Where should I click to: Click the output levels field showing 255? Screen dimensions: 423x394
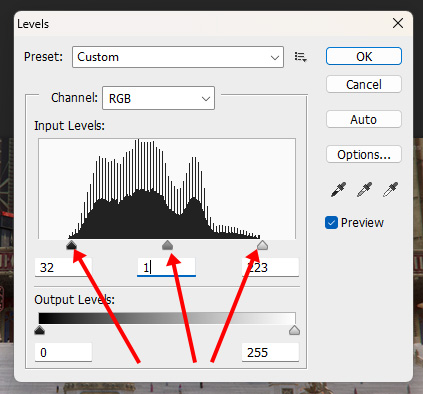point(270,352)
